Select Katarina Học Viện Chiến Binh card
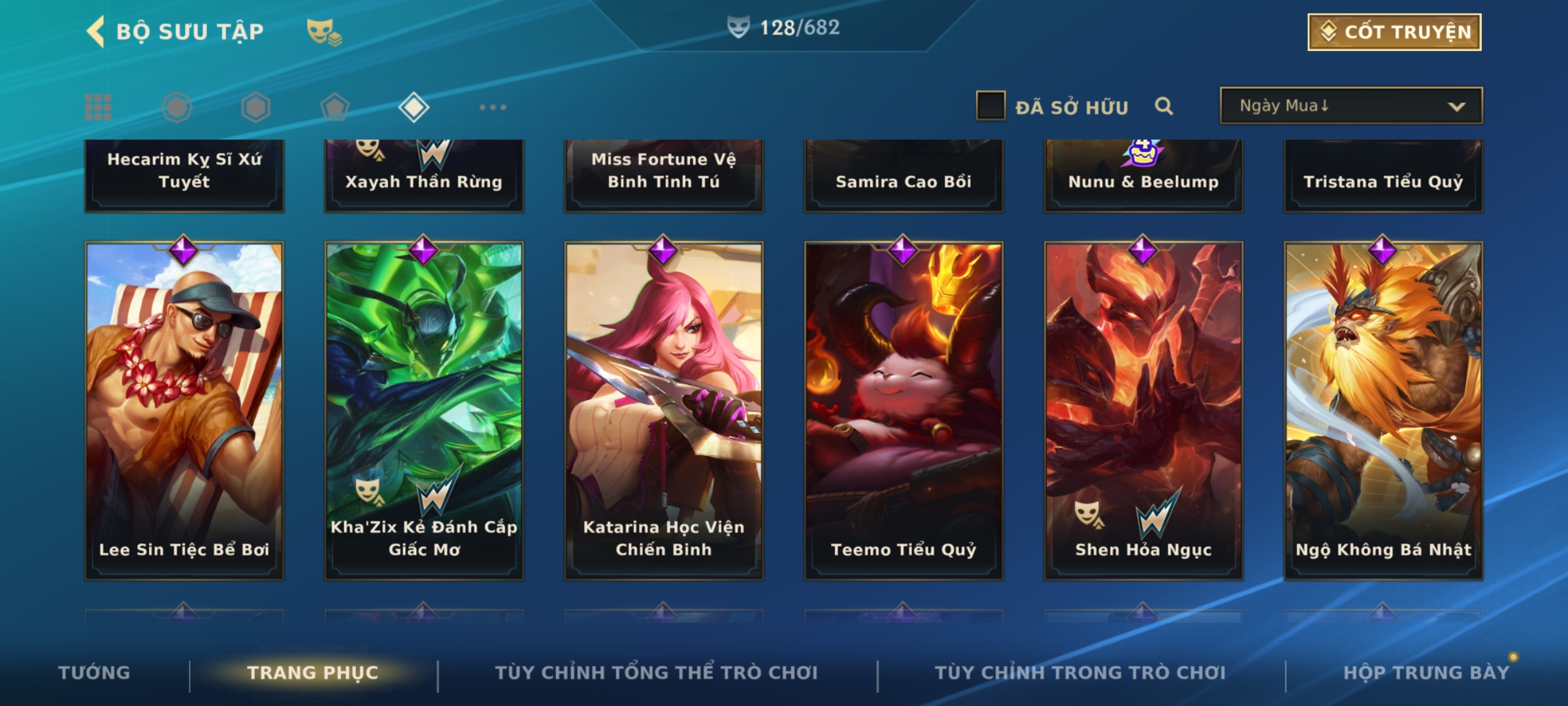This screenshot has height=706, width=1568. tap(664, 411)
